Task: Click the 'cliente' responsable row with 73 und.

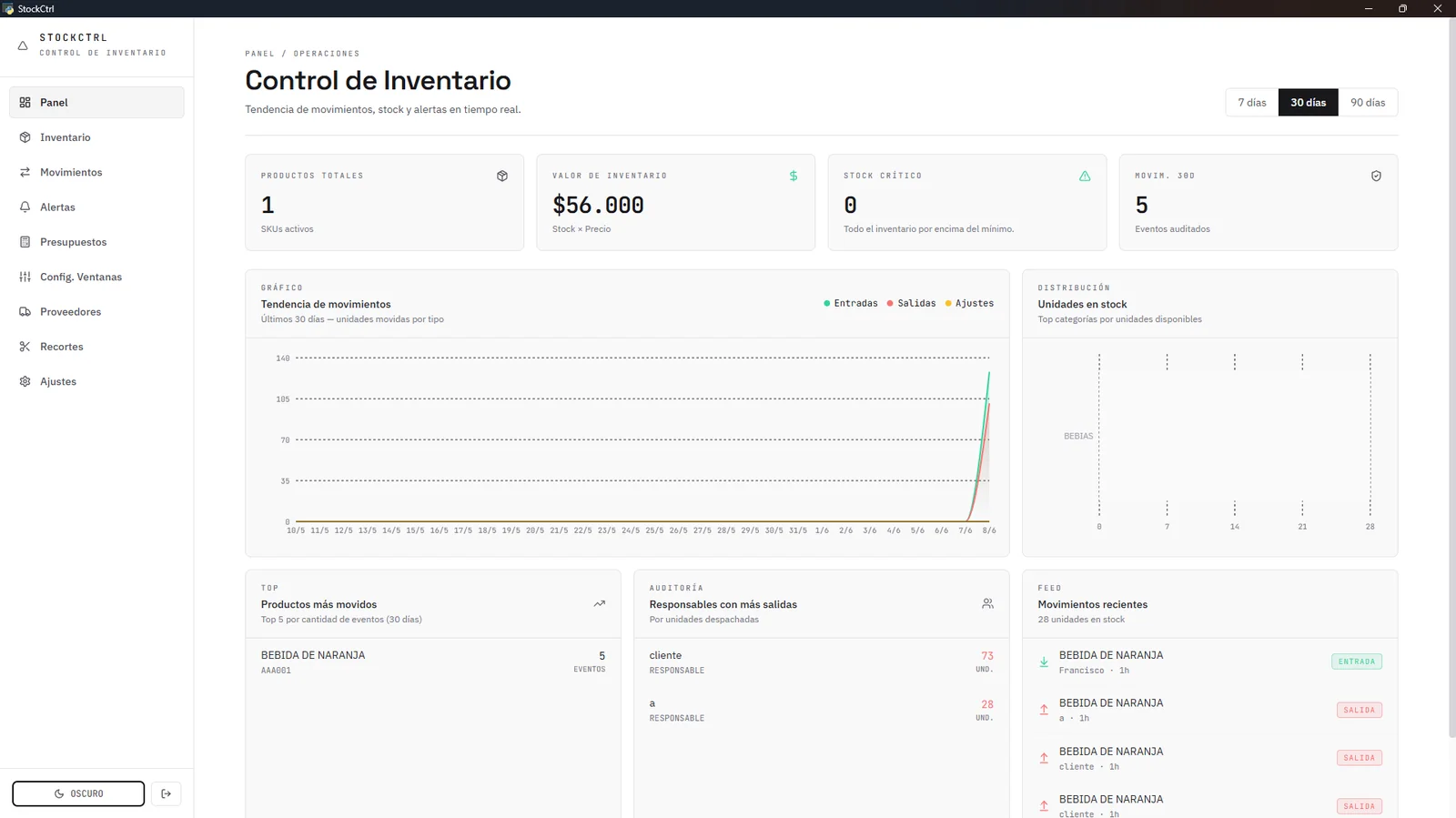Action: tap(821, 661)
